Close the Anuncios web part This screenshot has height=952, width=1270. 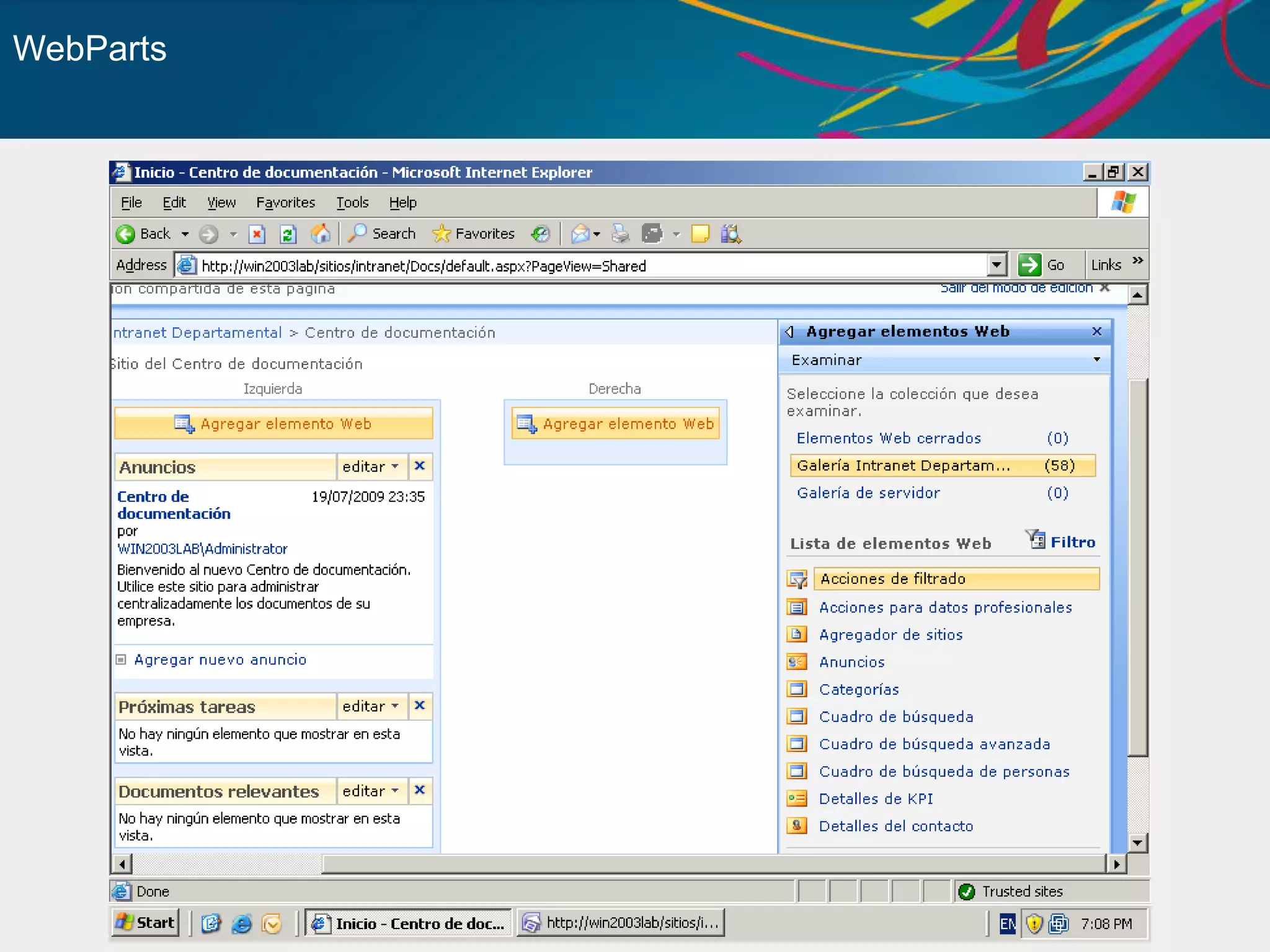click(420, 466)
